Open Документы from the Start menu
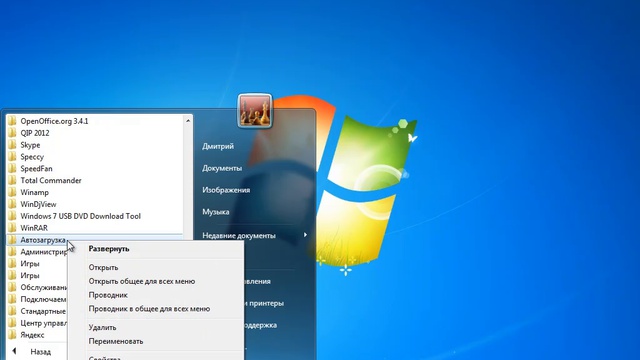The width and height of the screenshot is (640, 360). [222, 168]
